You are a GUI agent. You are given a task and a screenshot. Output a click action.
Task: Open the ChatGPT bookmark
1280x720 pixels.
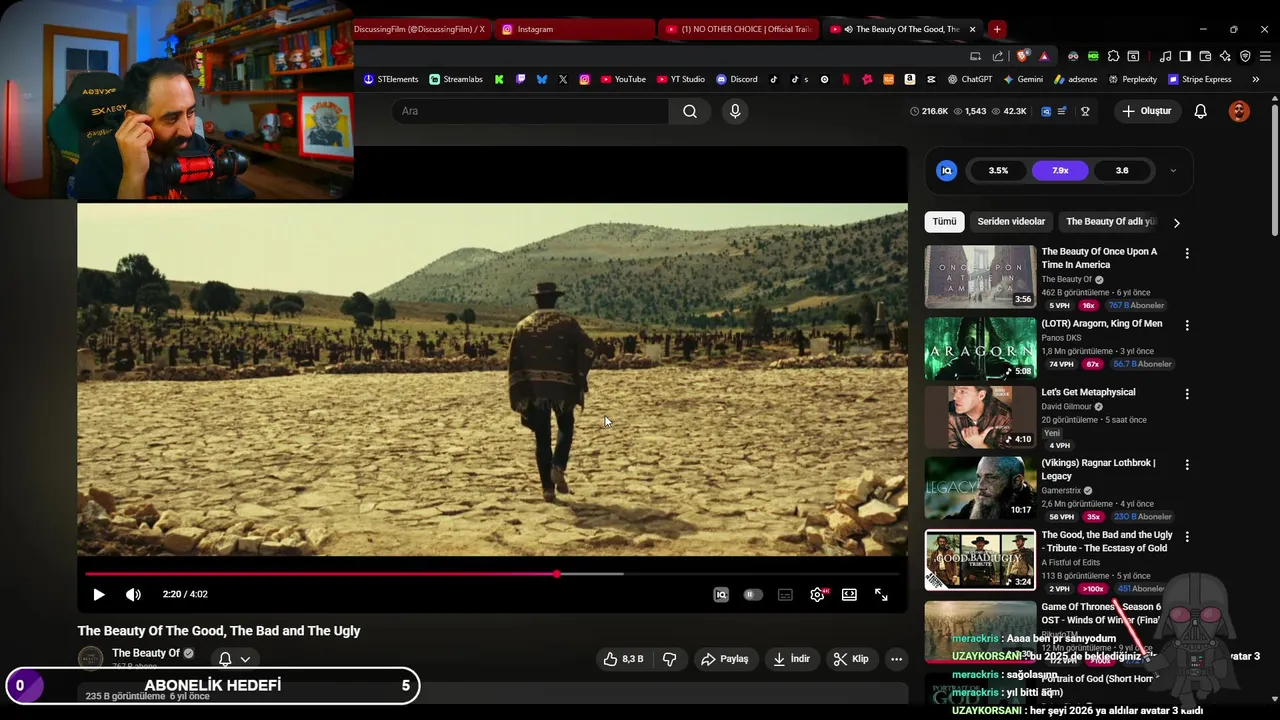click(x=970, y=79)
